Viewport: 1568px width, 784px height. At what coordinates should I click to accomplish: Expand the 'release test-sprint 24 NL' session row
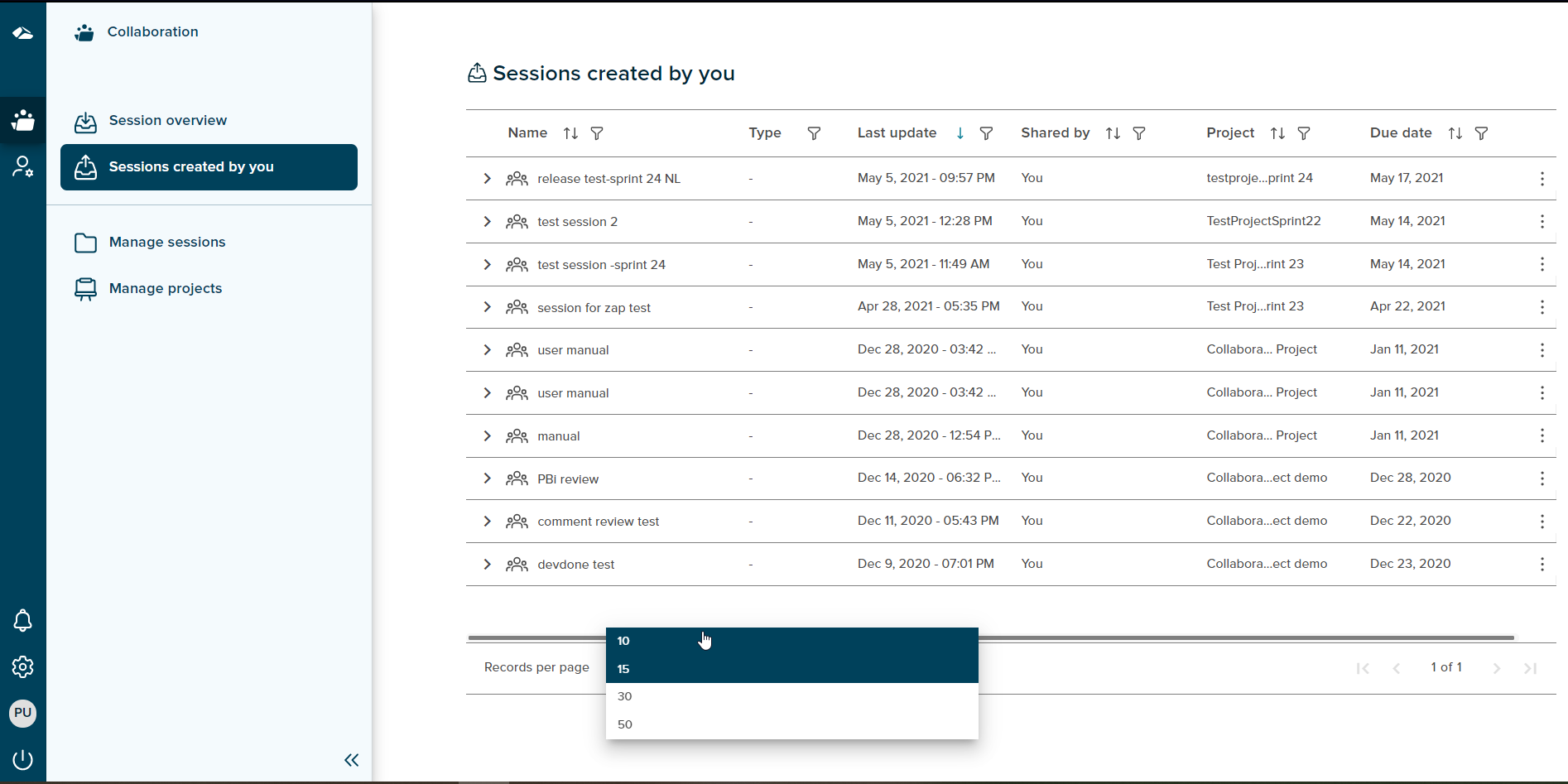(487, 178)
